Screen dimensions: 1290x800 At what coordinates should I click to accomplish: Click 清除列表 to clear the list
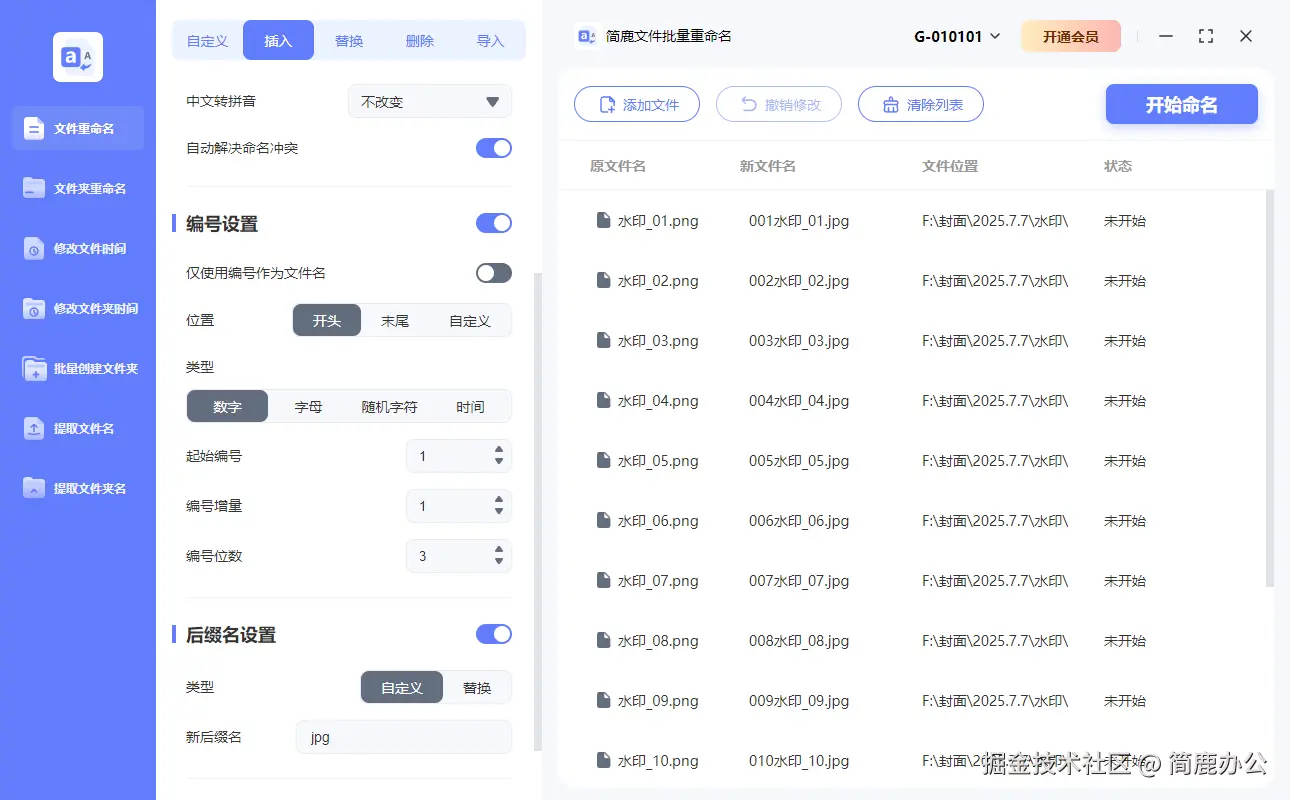pos(920,104)
